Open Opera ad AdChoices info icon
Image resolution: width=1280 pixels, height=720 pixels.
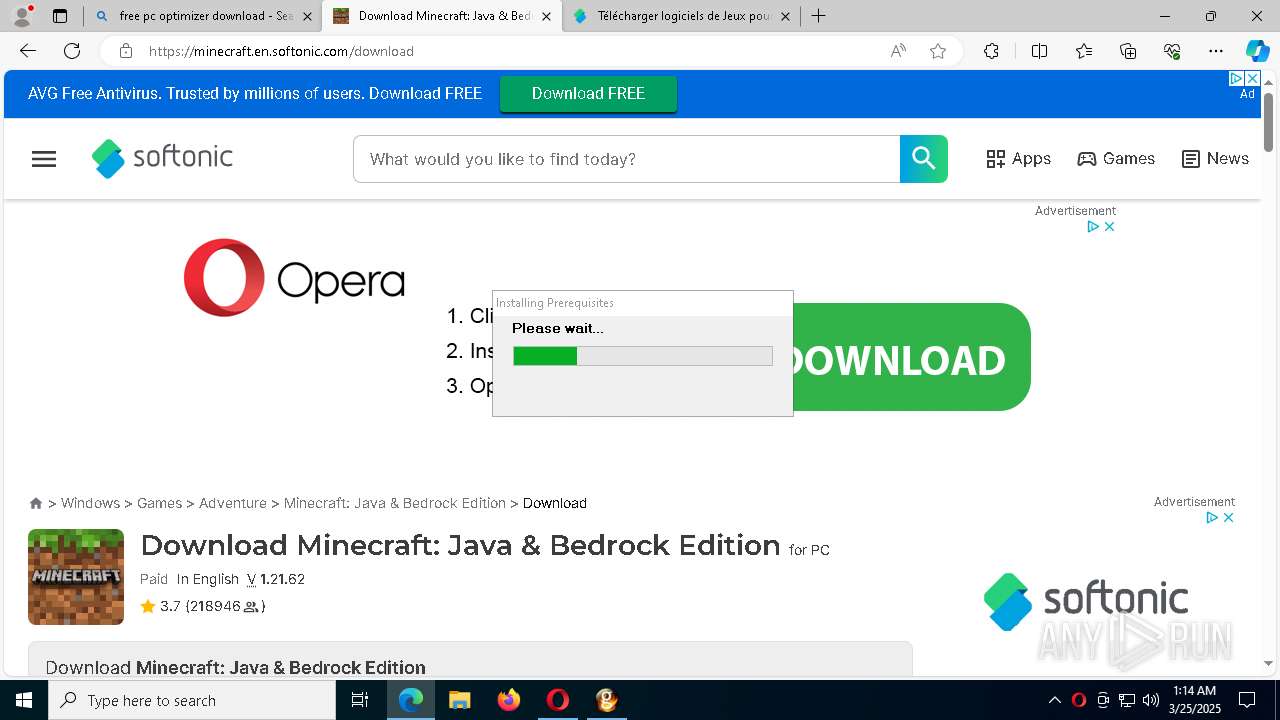1093,227
